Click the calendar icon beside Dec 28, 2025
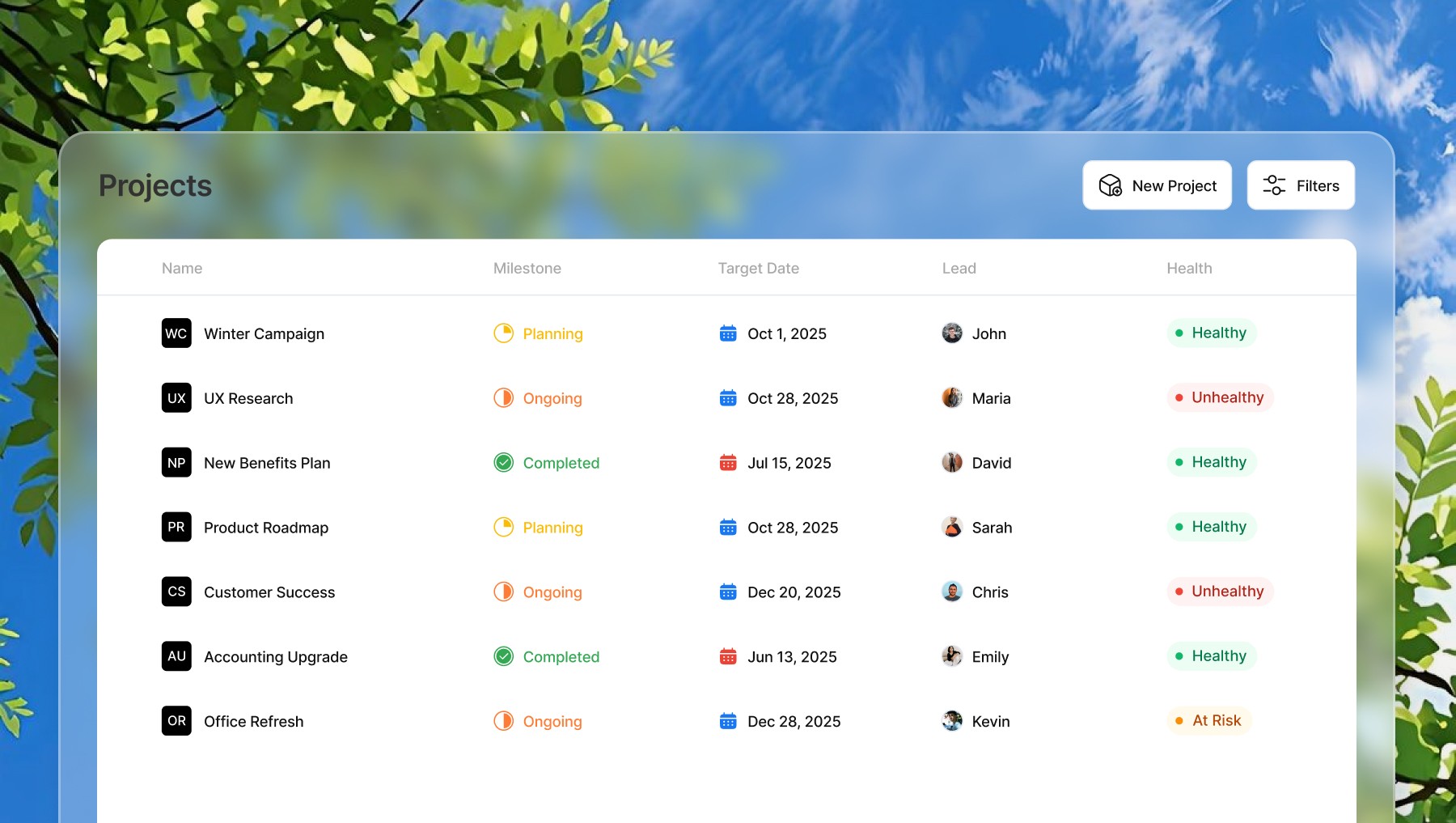1456x823 pixels. (728, 721)
